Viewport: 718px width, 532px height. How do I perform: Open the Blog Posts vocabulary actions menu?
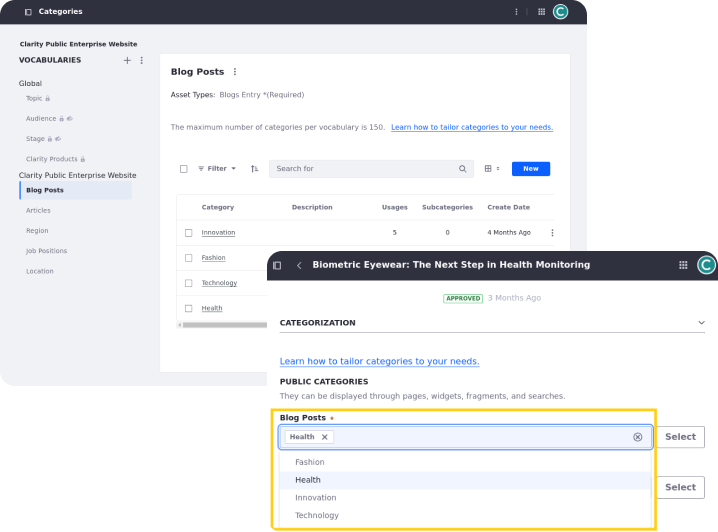click(x=235, y=72)
